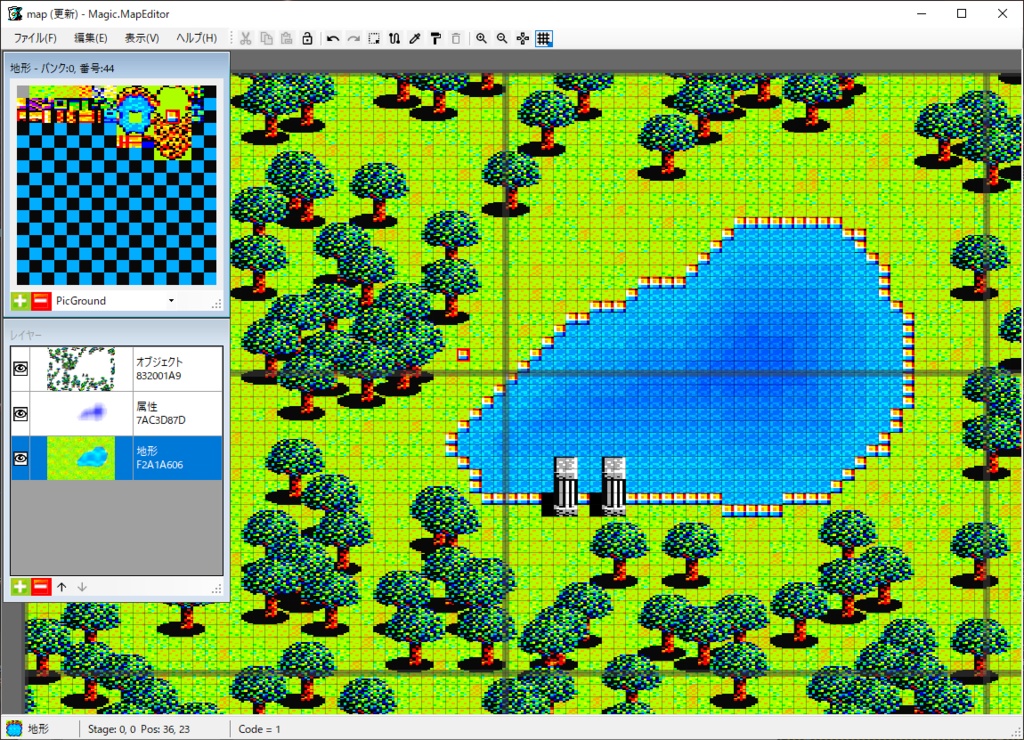Hide the 地形 layer
This screenshot has height=740, width=1024.
tap(20, 458)
